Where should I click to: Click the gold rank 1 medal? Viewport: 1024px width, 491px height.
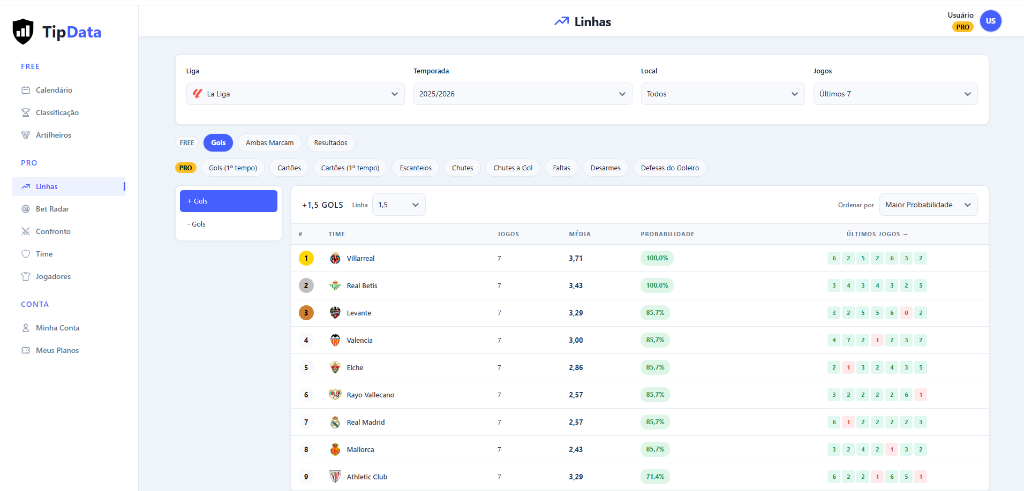pyautogui.click(x=306, y=259)
